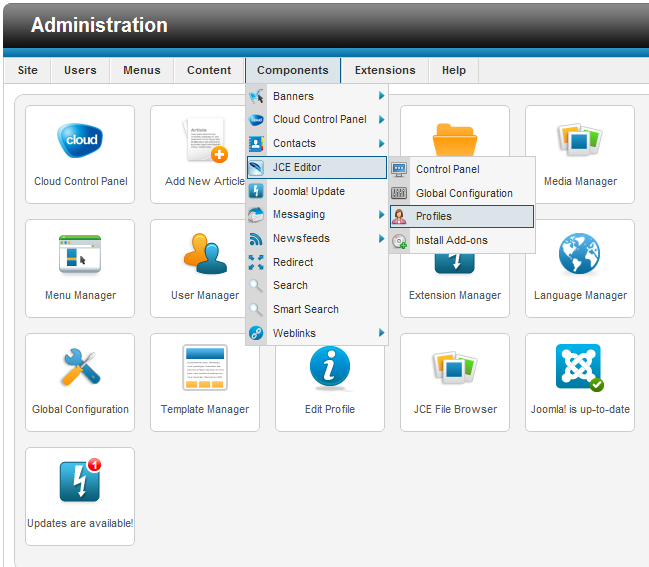The image size is (649, 567).
Task: Select Control Panel in JCE submenu
Action: click(462, 169)
